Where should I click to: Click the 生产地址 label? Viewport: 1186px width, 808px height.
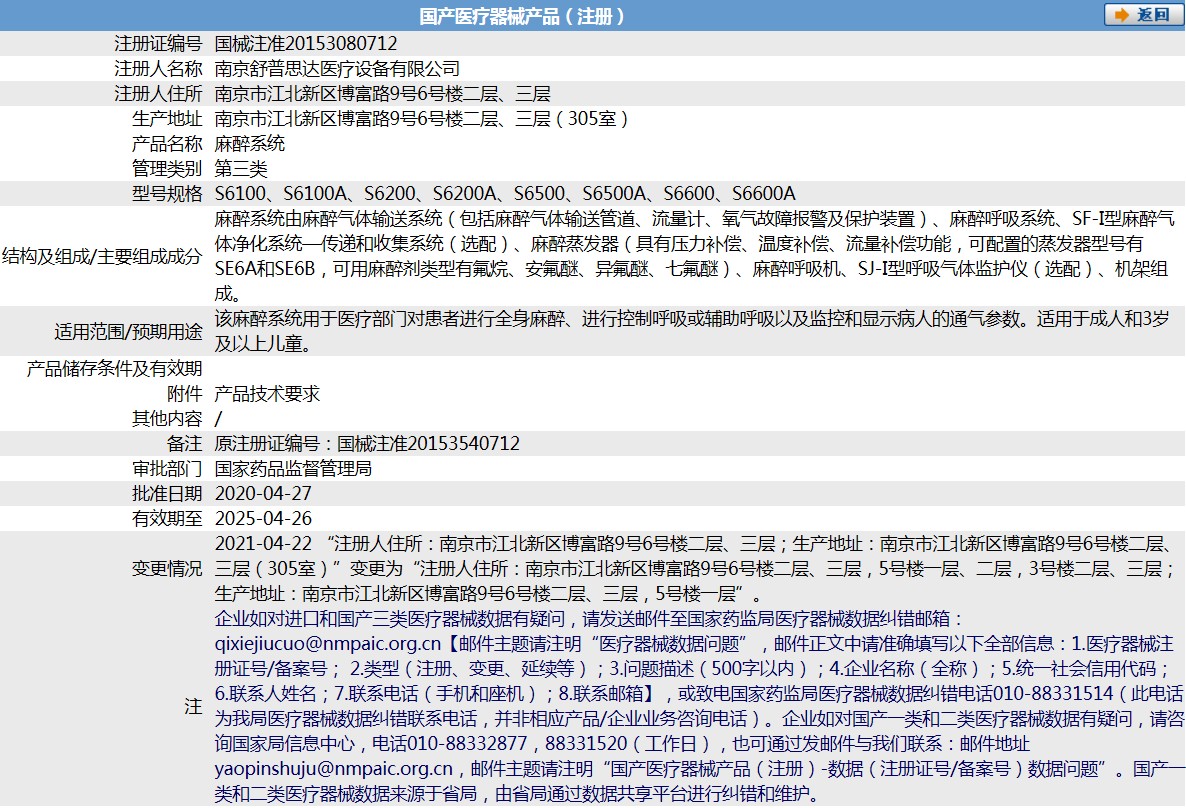tap(167, 119)
